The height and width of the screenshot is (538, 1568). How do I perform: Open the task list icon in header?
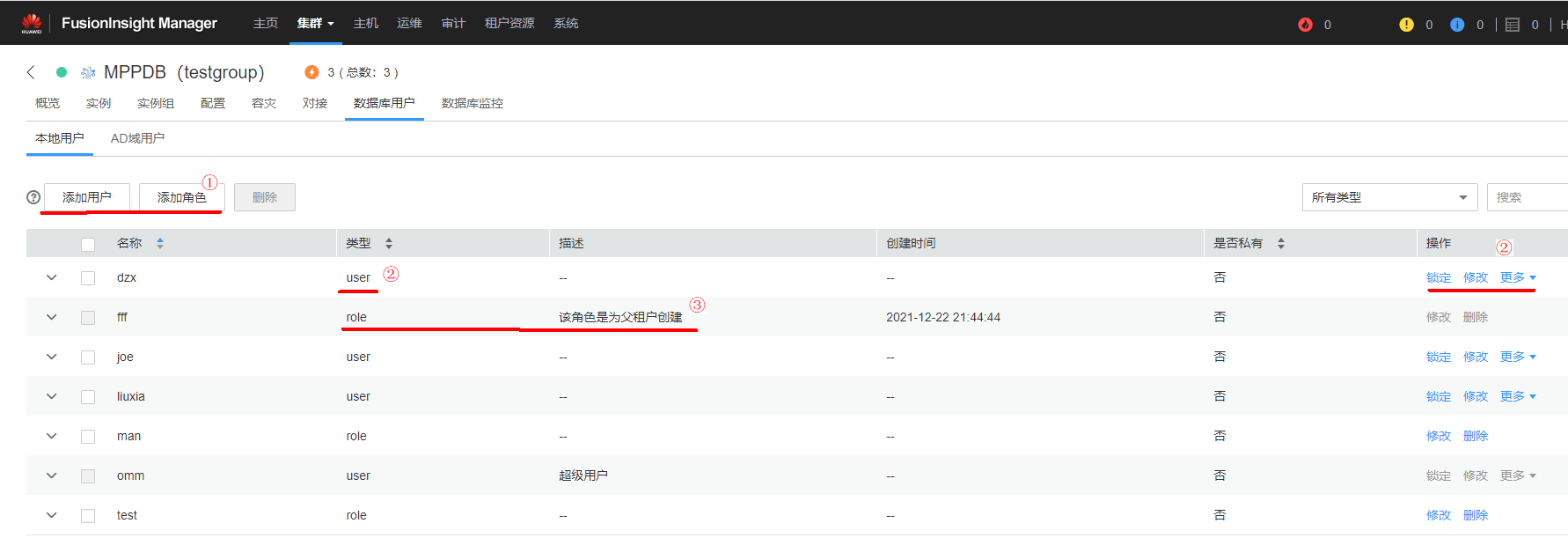point(1513,25)
